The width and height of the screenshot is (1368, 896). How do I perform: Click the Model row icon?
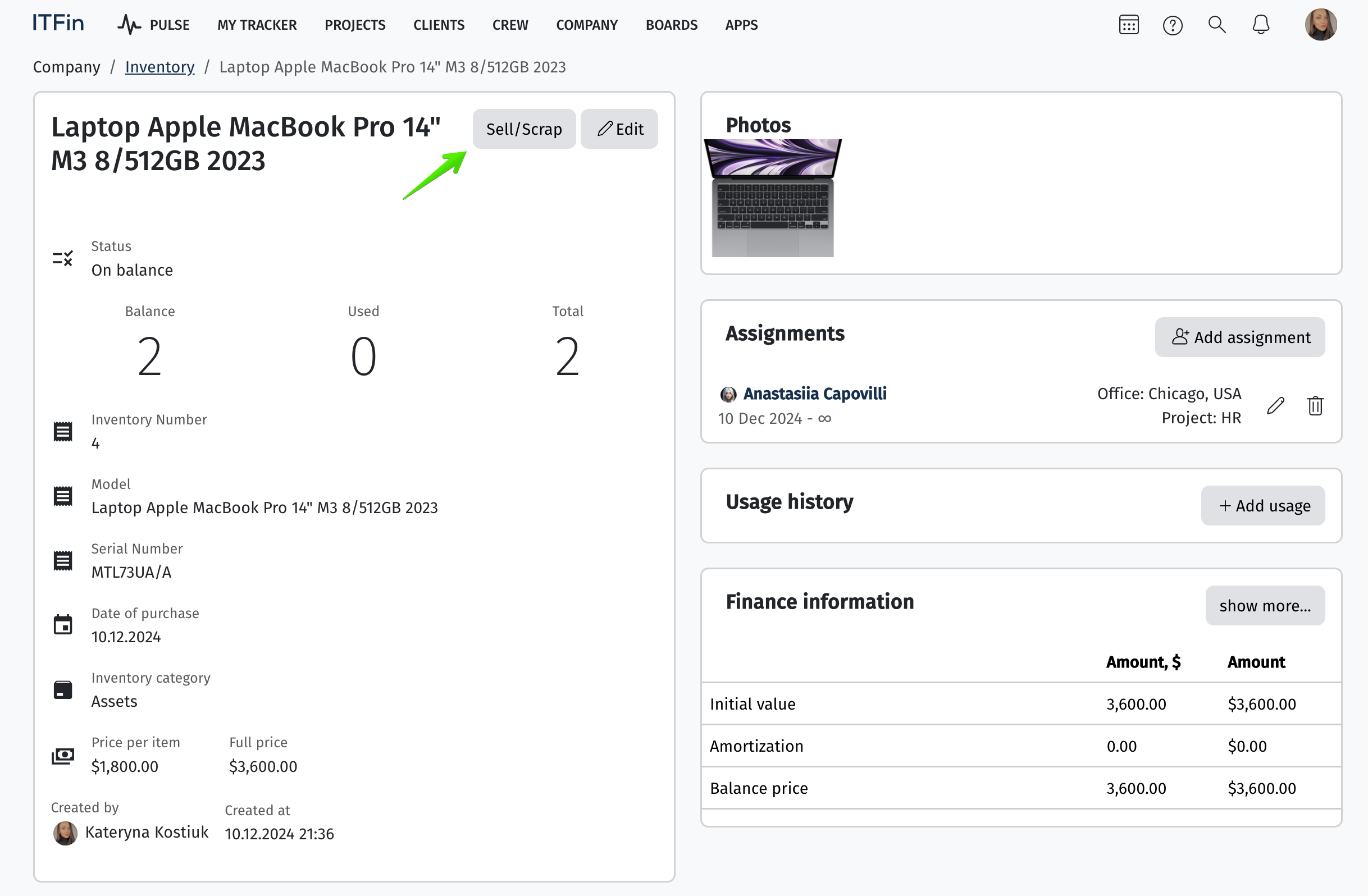pos(63,496)
